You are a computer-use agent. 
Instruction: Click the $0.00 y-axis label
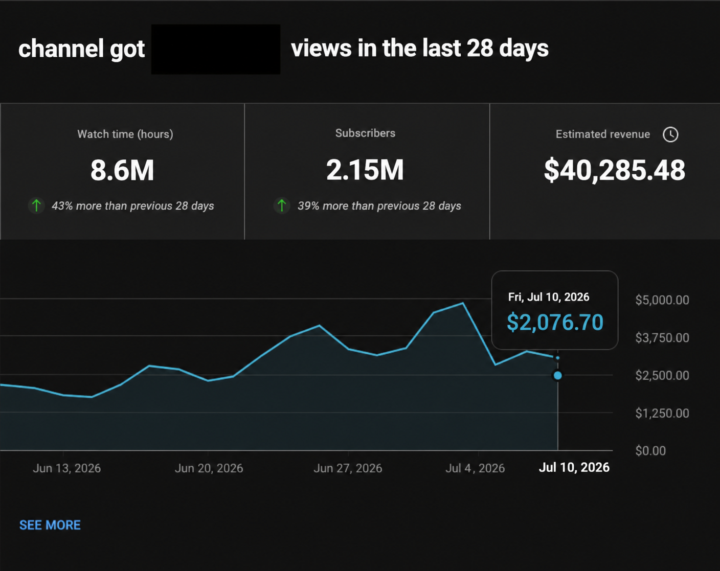[650, 451]
